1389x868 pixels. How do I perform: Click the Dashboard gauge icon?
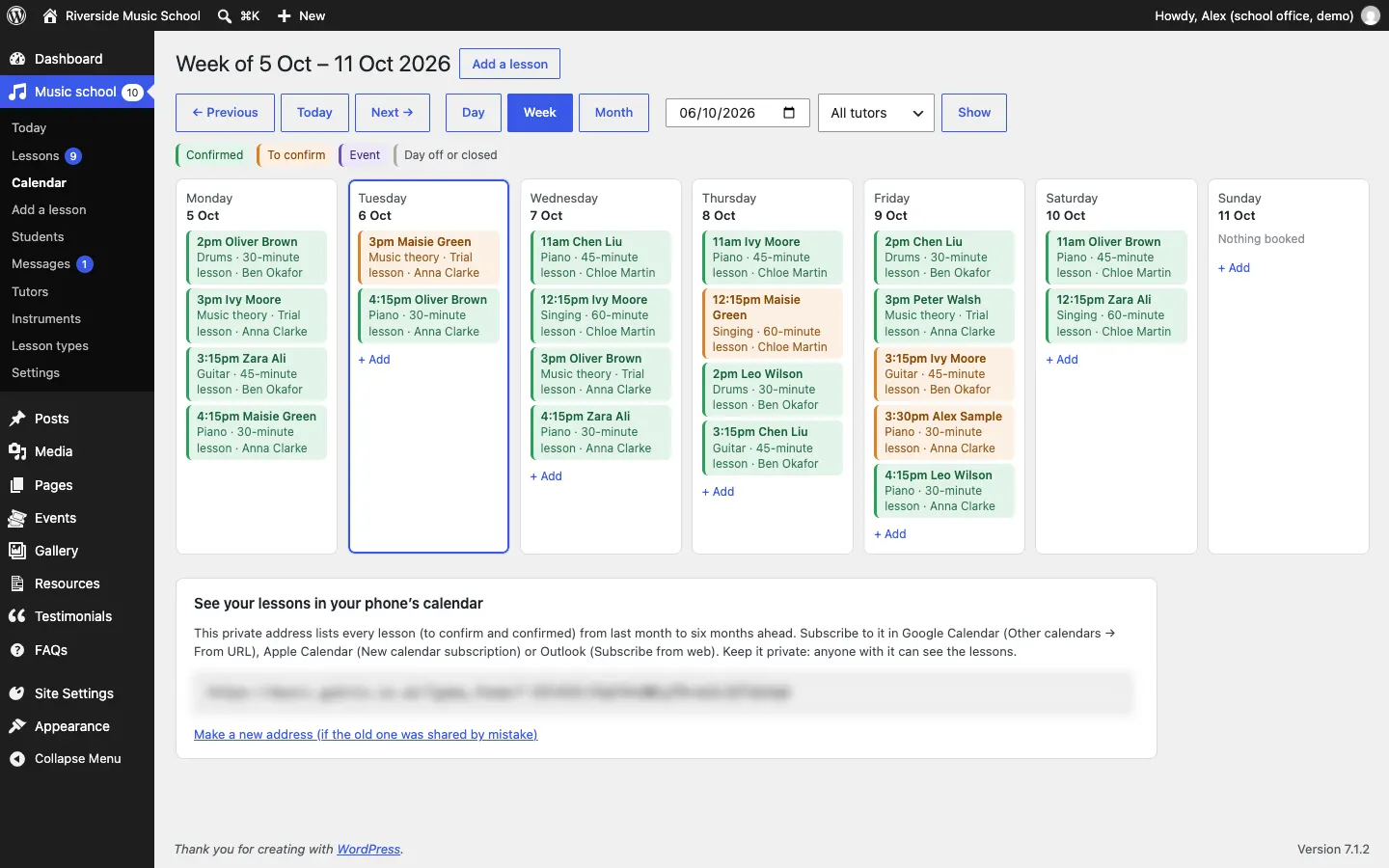pyautogui.click(x=17, y=59)
